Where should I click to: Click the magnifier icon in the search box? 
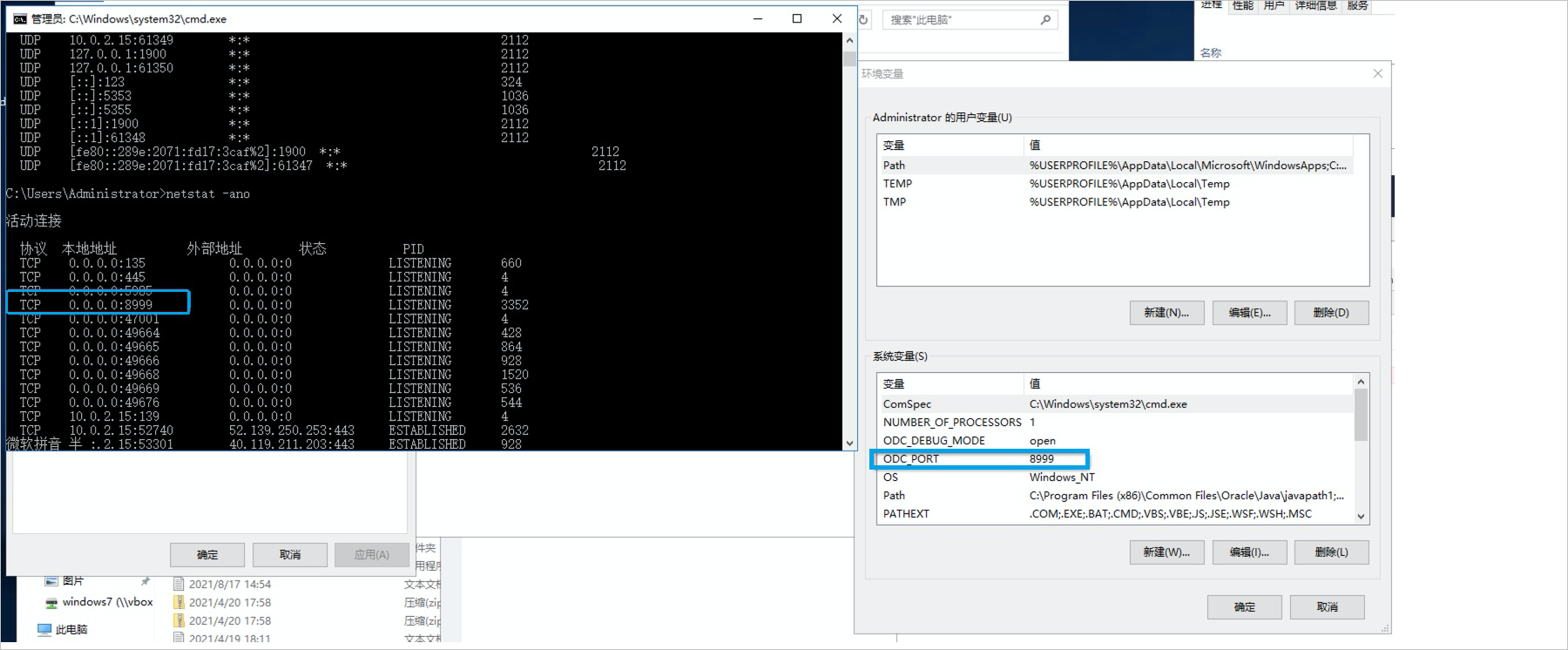coord(1045,20)
